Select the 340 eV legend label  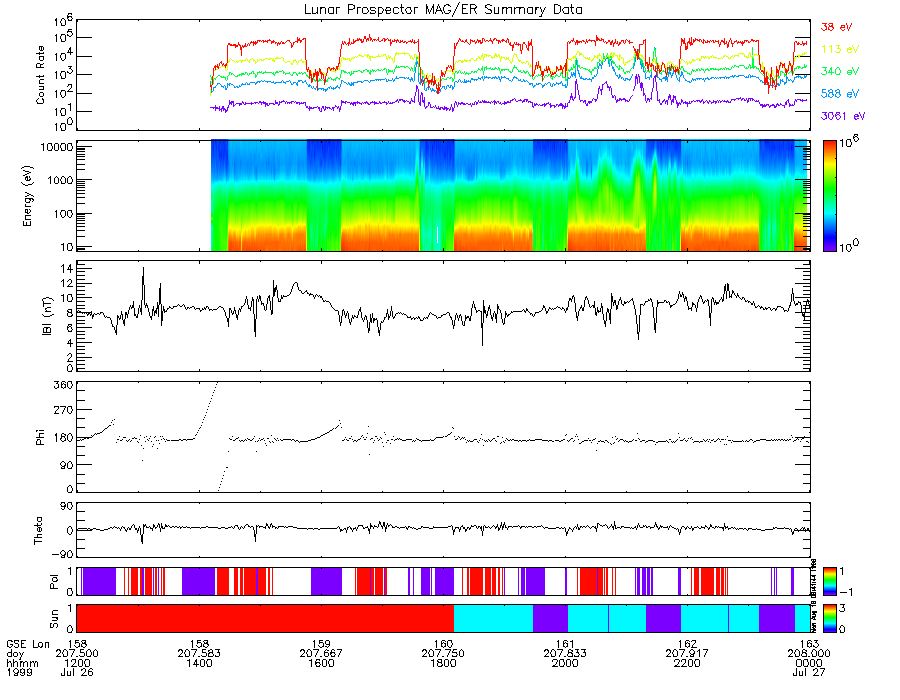click(x=840, y=71)
